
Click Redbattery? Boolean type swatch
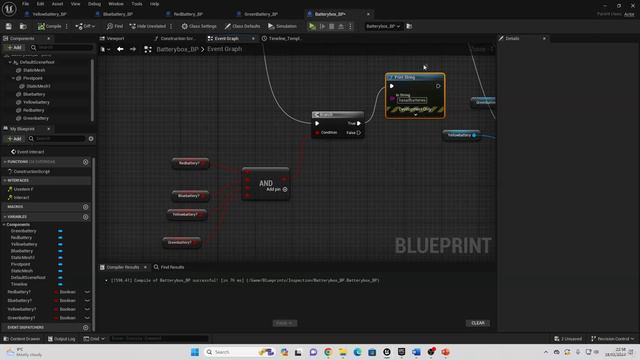click(56, 292)
